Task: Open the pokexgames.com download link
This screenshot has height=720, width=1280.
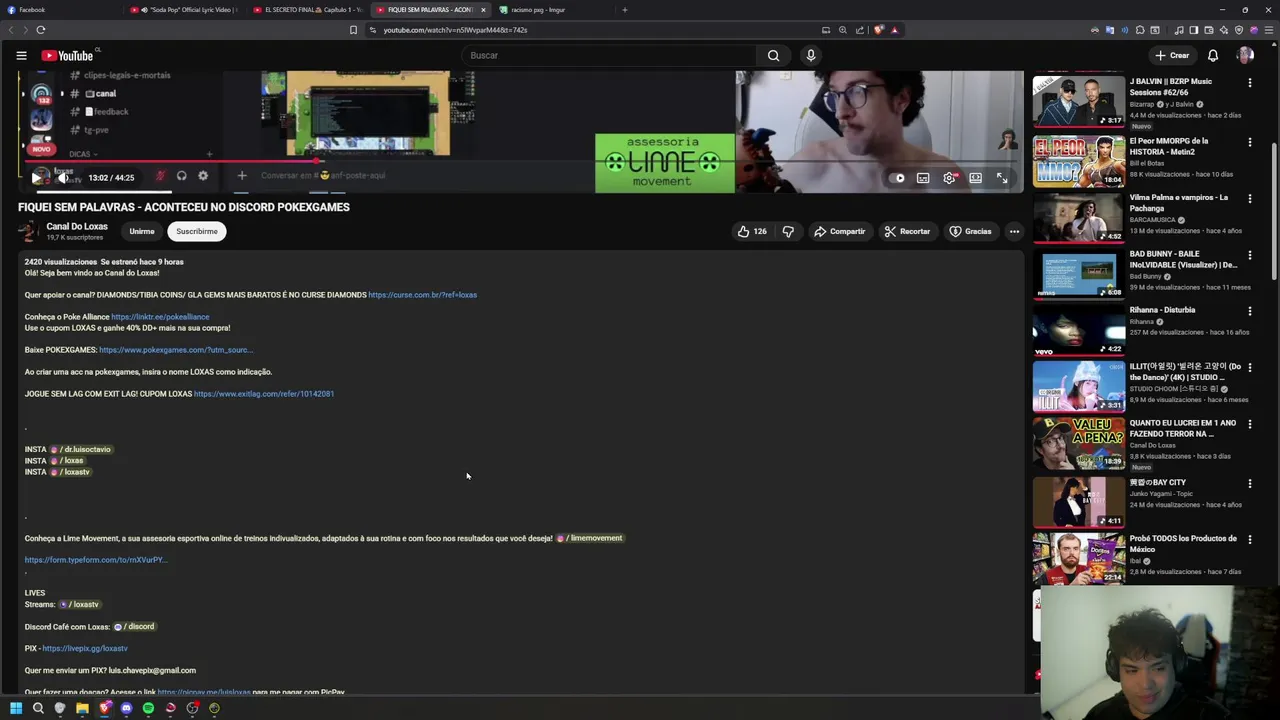Action: coord(176,350)
